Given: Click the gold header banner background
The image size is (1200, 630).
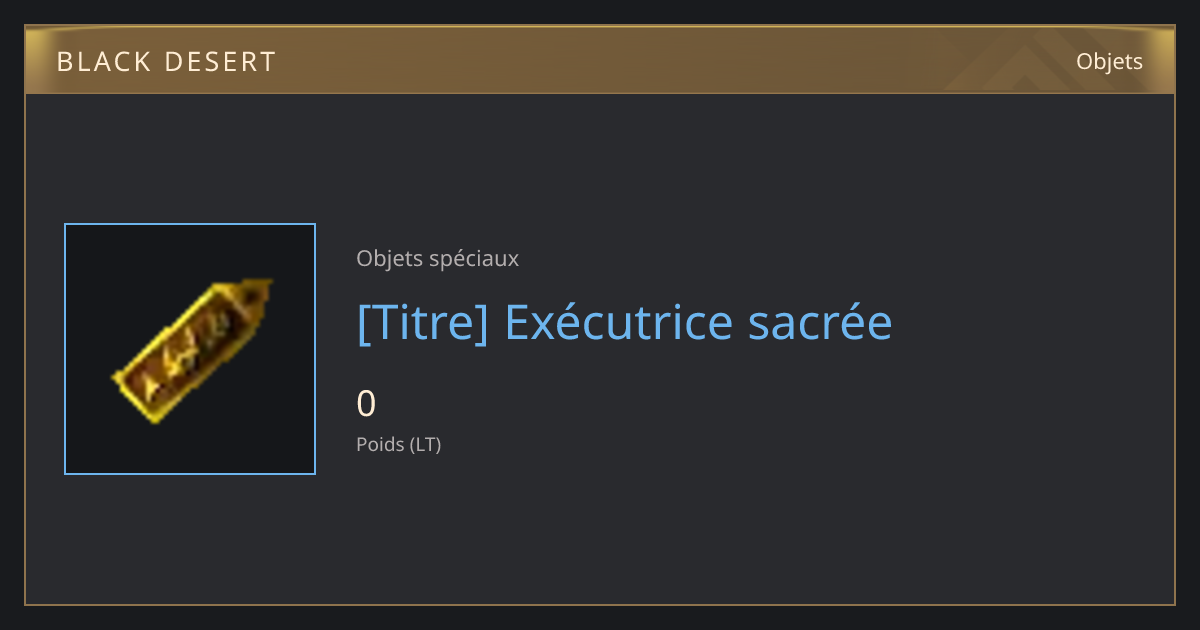Looking at the screenshot, I should [x=600, y=60].
